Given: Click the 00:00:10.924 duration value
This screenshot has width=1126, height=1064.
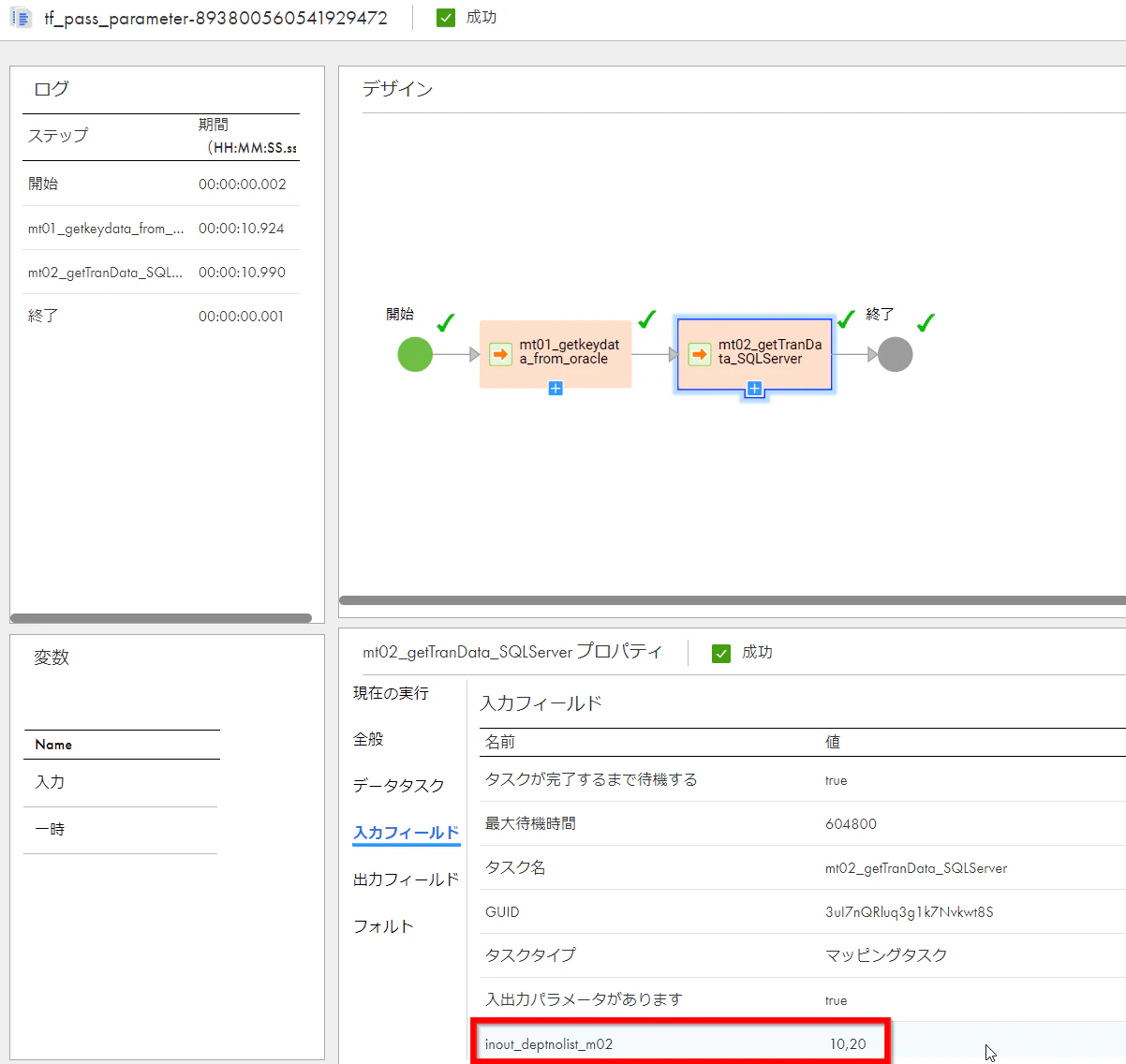Looking at the screenshot, I should (242, 229).
